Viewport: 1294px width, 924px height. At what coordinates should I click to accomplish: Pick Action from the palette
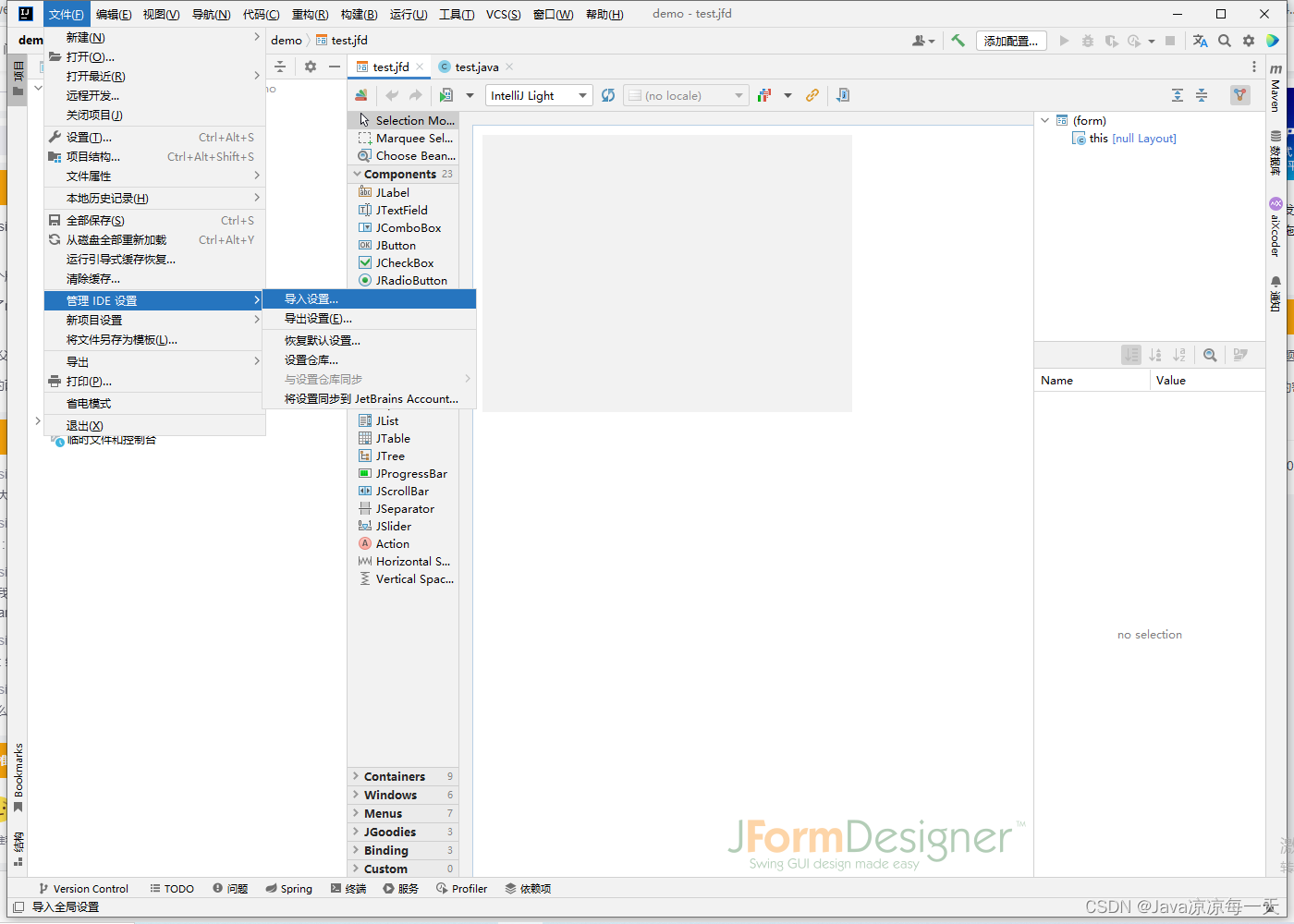tap(404, 543)
